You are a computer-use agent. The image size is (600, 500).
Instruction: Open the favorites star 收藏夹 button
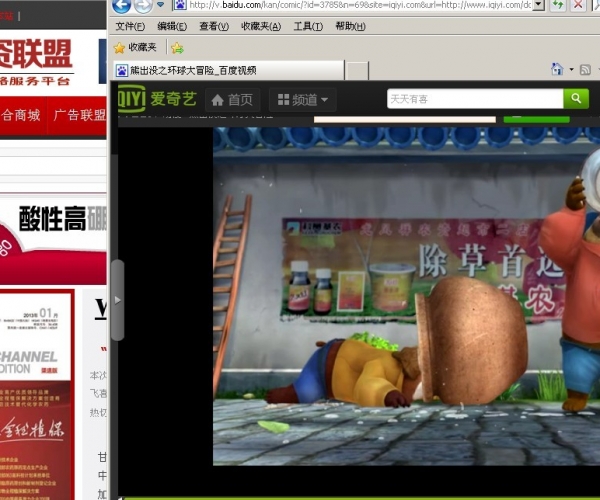[137, 47]
